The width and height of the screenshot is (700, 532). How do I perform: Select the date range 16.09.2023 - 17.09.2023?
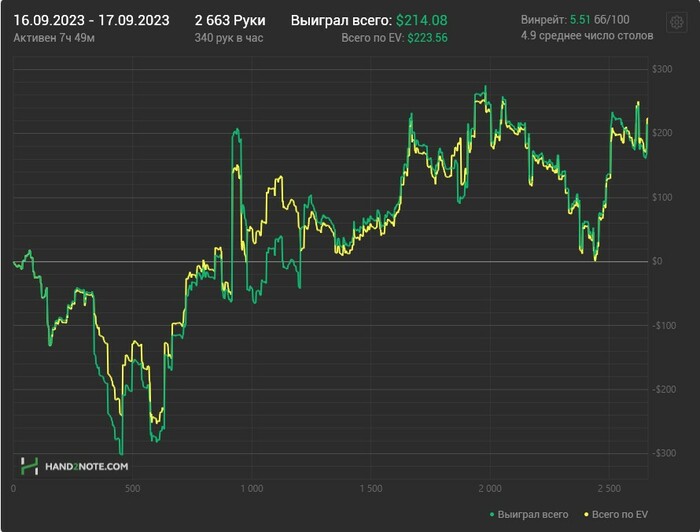pyautogui.click(x=91, y=20)
